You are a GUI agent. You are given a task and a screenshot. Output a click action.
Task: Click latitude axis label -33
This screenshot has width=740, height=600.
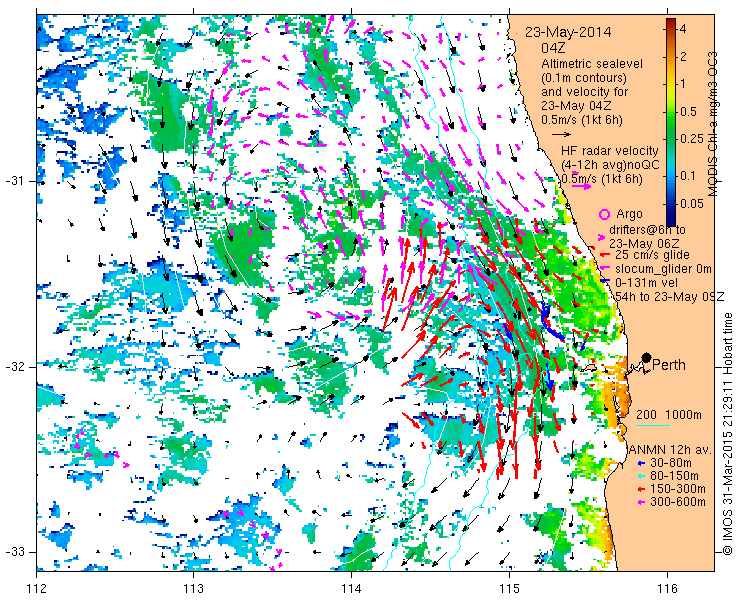[15, 552]
